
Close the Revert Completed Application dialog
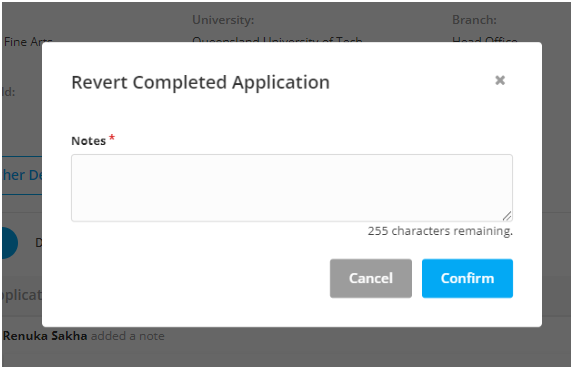[500, 80]
